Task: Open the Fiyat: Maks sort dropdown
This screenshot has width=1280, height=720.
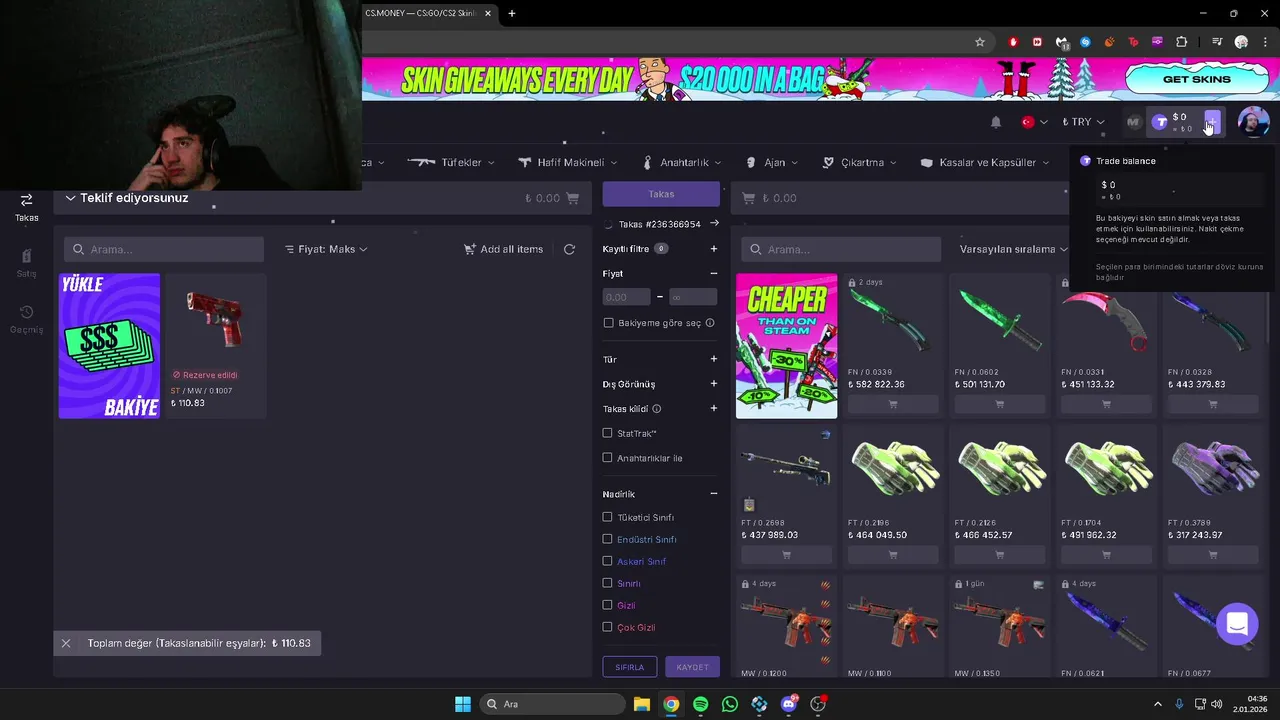Action: click(326, 249)
